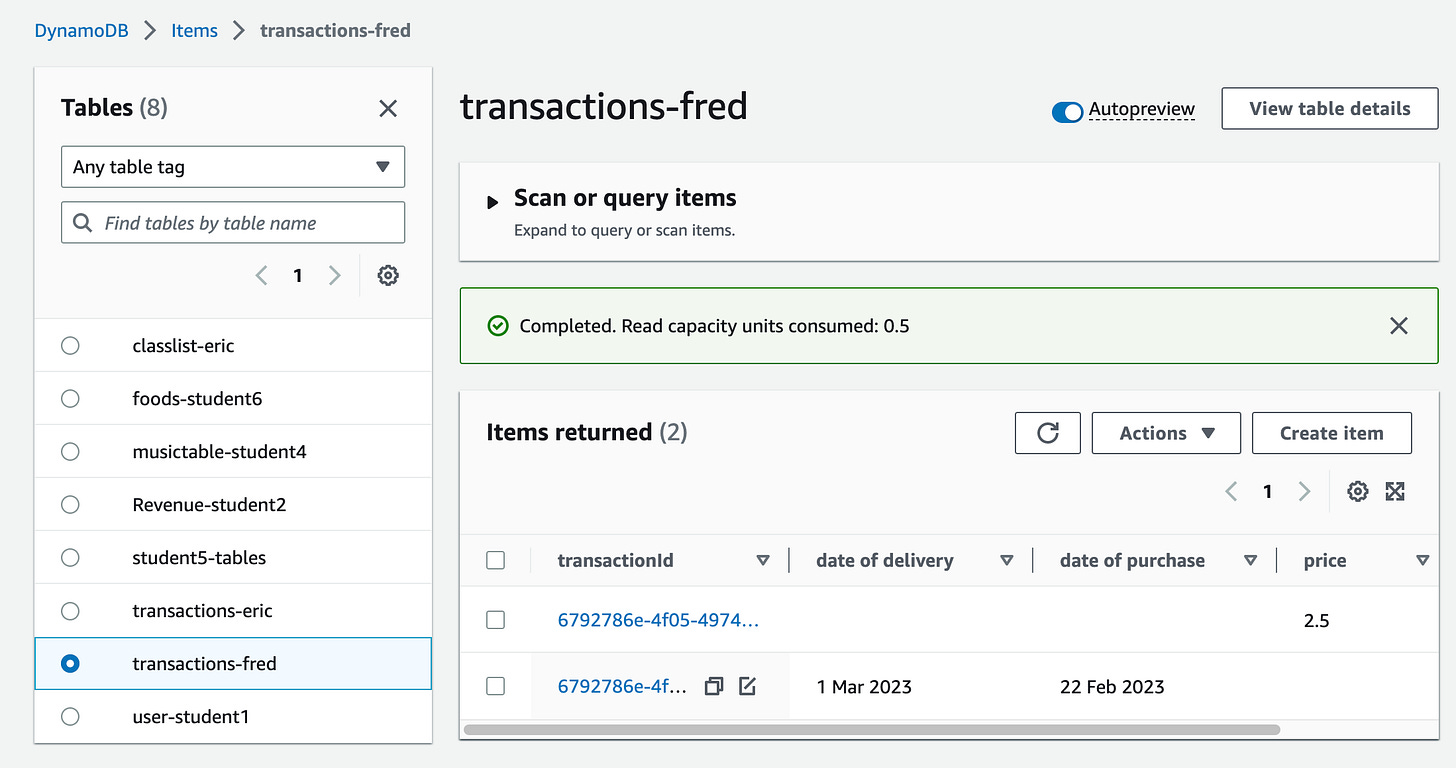
Task: Select the classlist-eric table radio
Action: 70,345
